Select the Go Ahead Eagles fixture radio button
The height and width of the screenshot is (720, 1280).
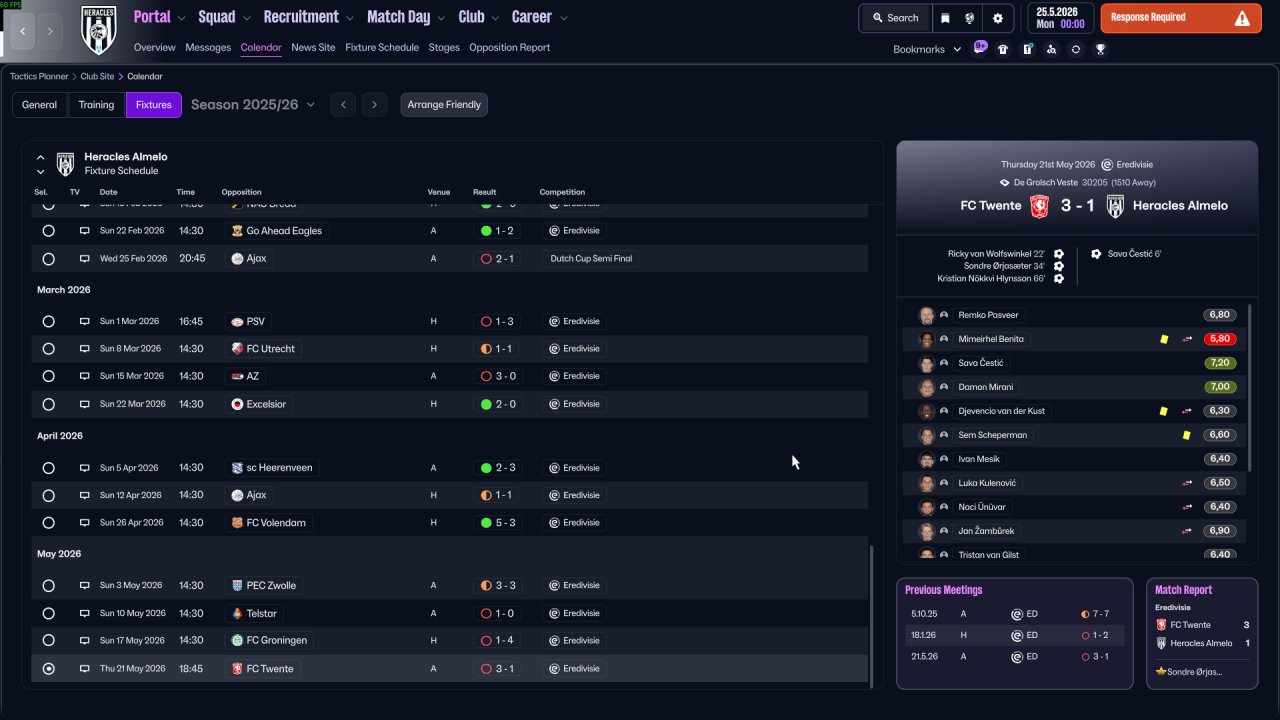coord(48,231)
